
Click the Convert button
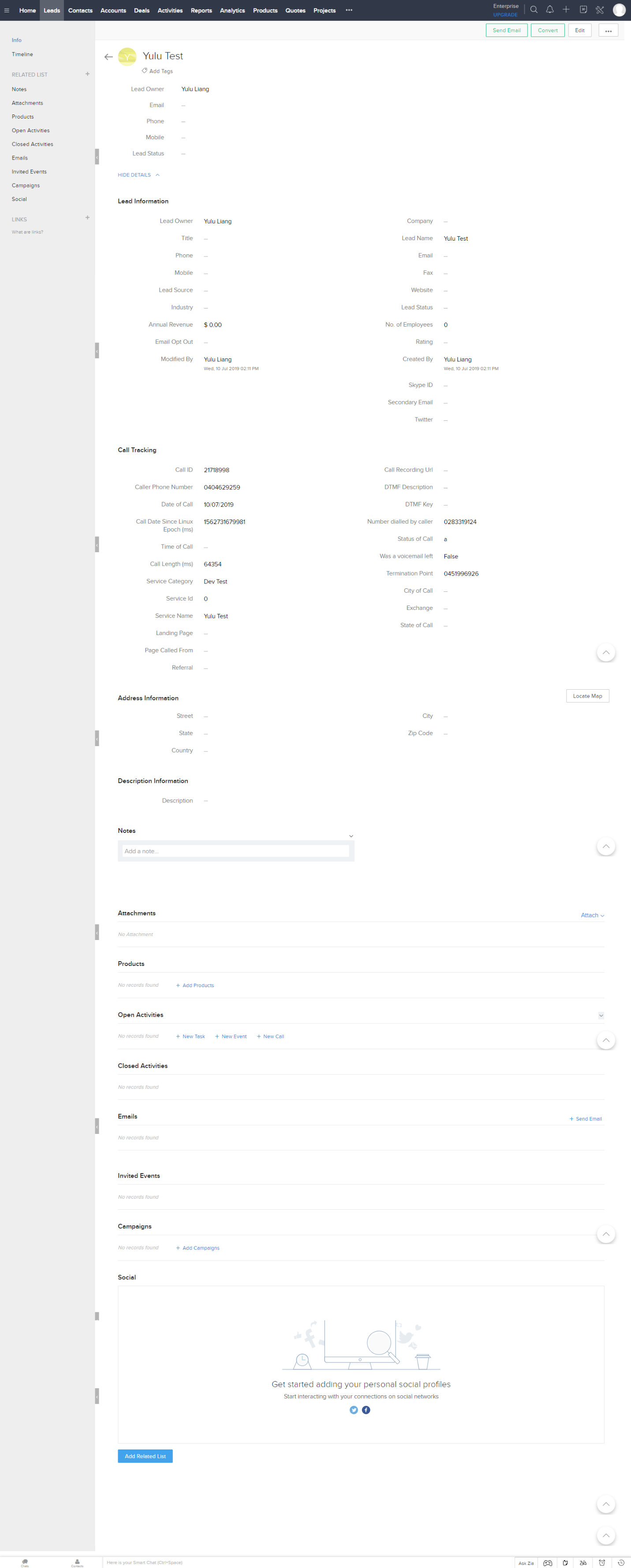548,30
